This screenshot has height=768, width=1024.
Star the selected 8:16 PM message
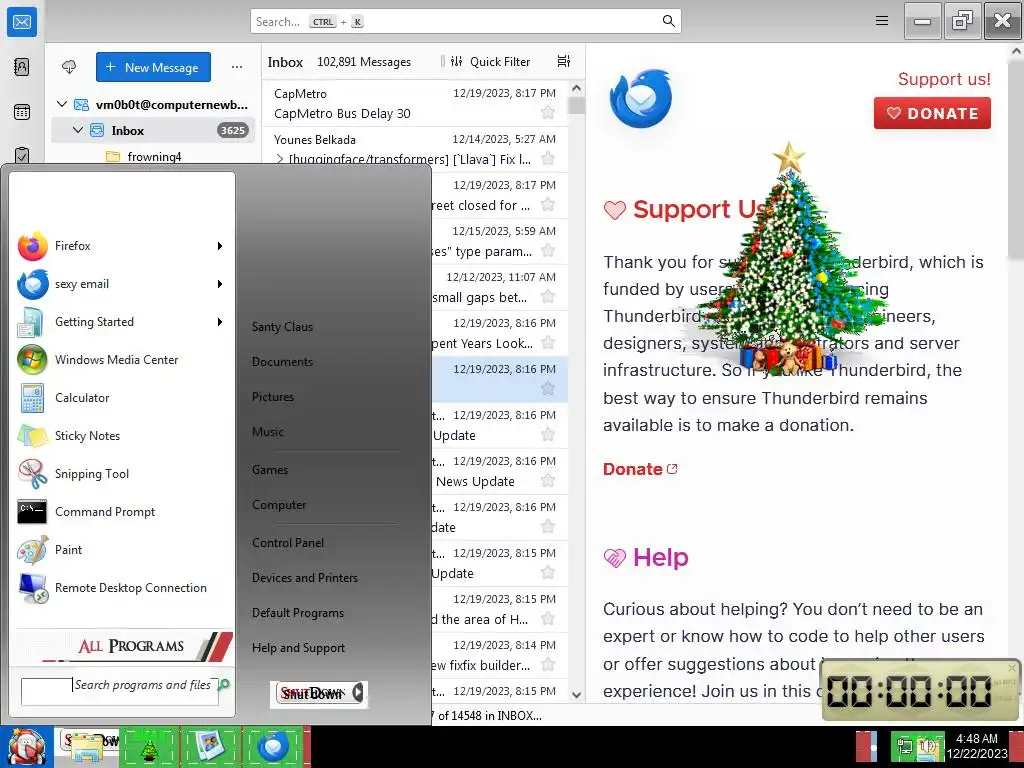[548, 389]
